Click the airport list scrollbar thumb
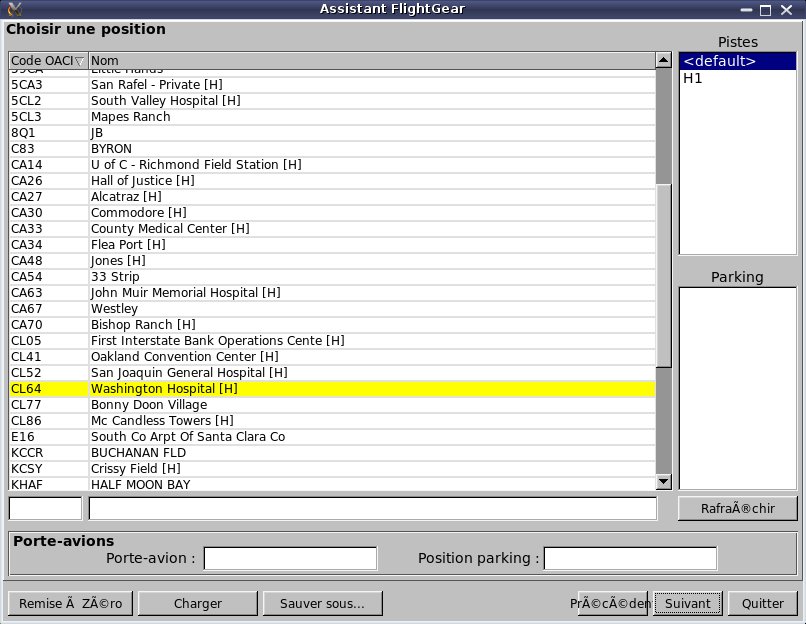 664,276
